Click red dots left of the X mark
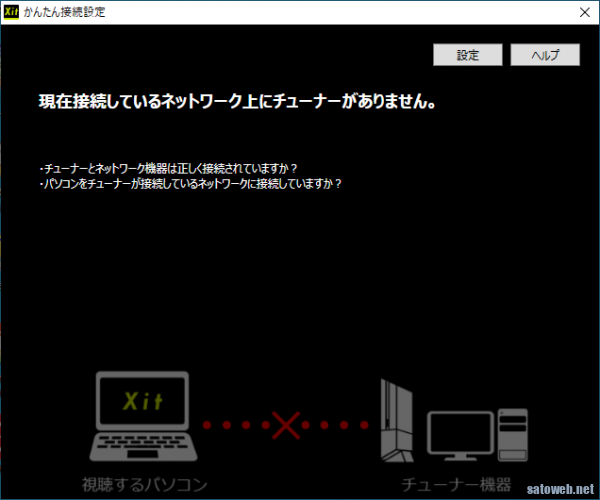 232,426
